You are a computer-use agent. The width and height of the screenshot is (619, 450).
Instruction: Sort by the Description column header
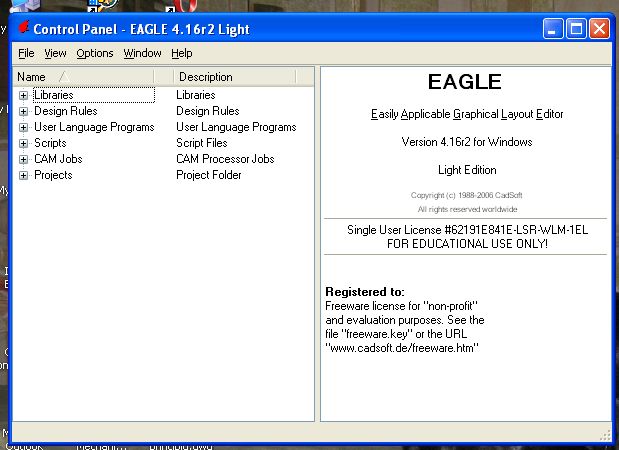[x=234, y=77]
